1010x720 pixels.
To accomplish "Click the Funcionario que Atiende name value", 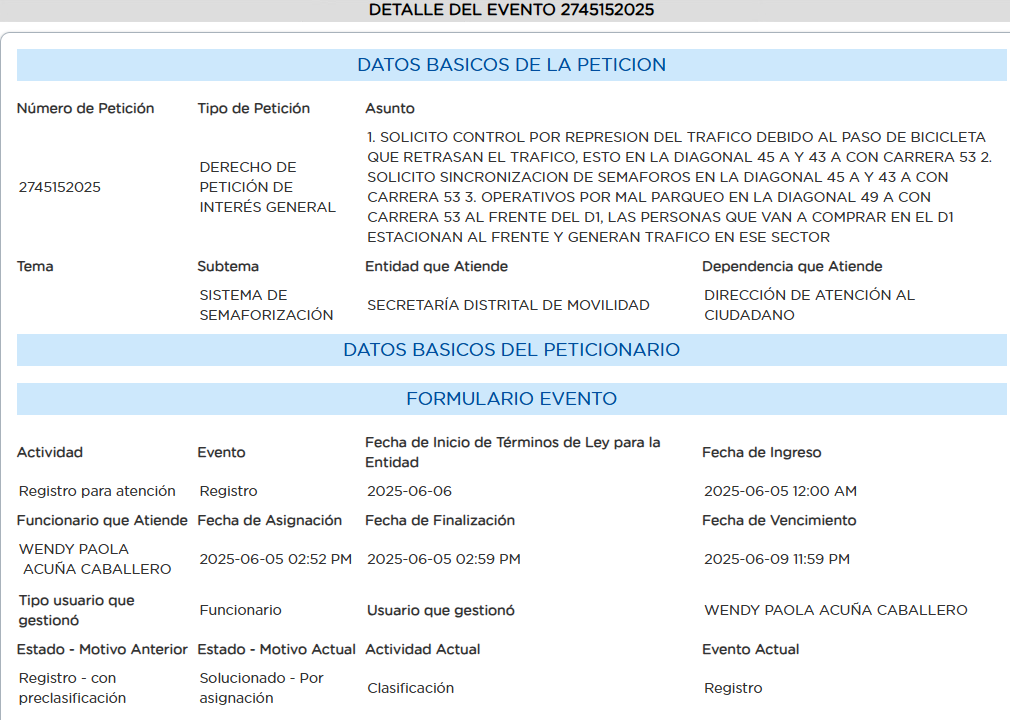I will pos(95,559).
